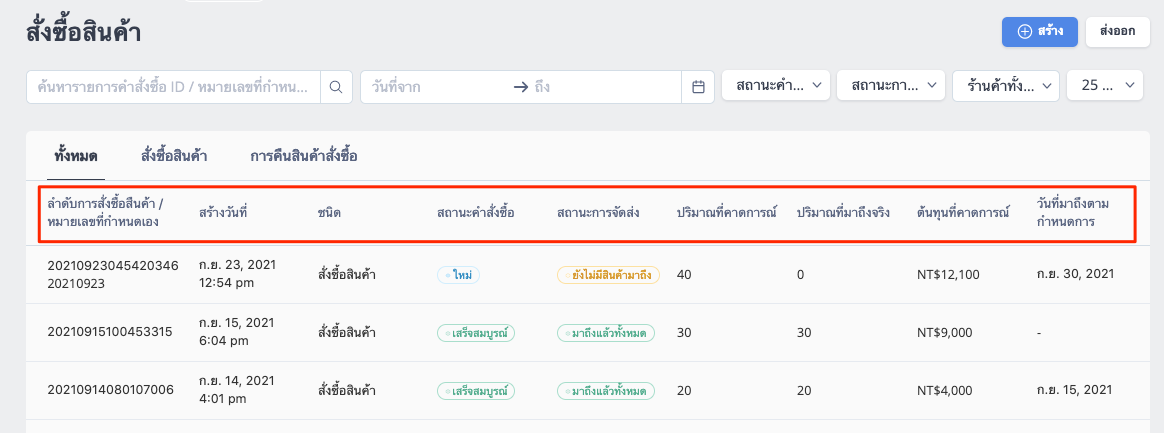Screen dimensions: 1164x433
Task: Click the custom number 20210923
Action: pyautogui.click(x=76, y=284)
